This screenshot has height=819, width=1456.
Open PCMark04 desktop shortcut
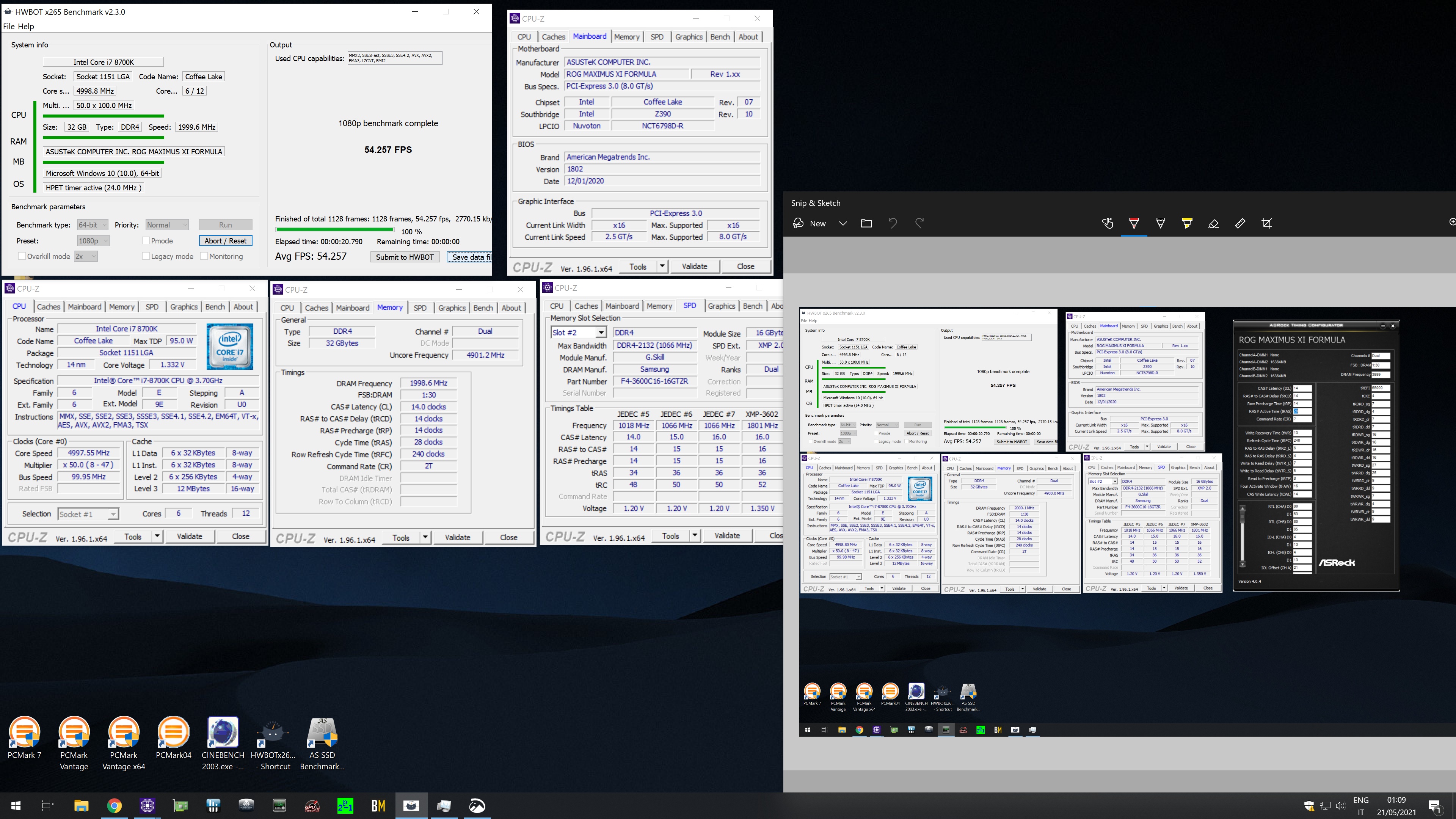[174, 737]
